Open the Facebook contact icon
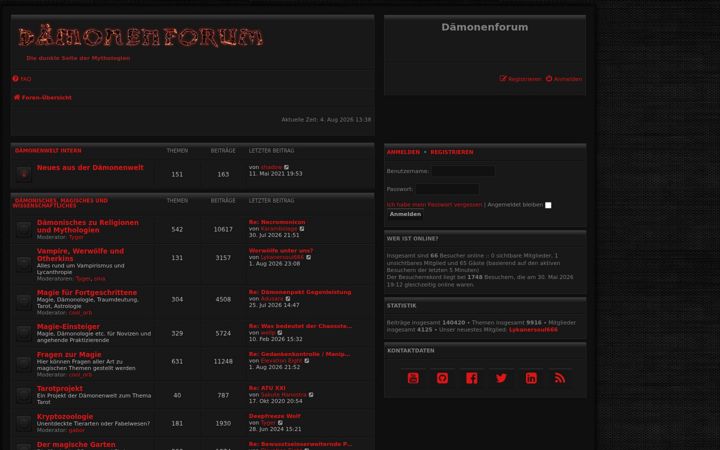This screenshot has width=720, height=450. coord(472,378)
